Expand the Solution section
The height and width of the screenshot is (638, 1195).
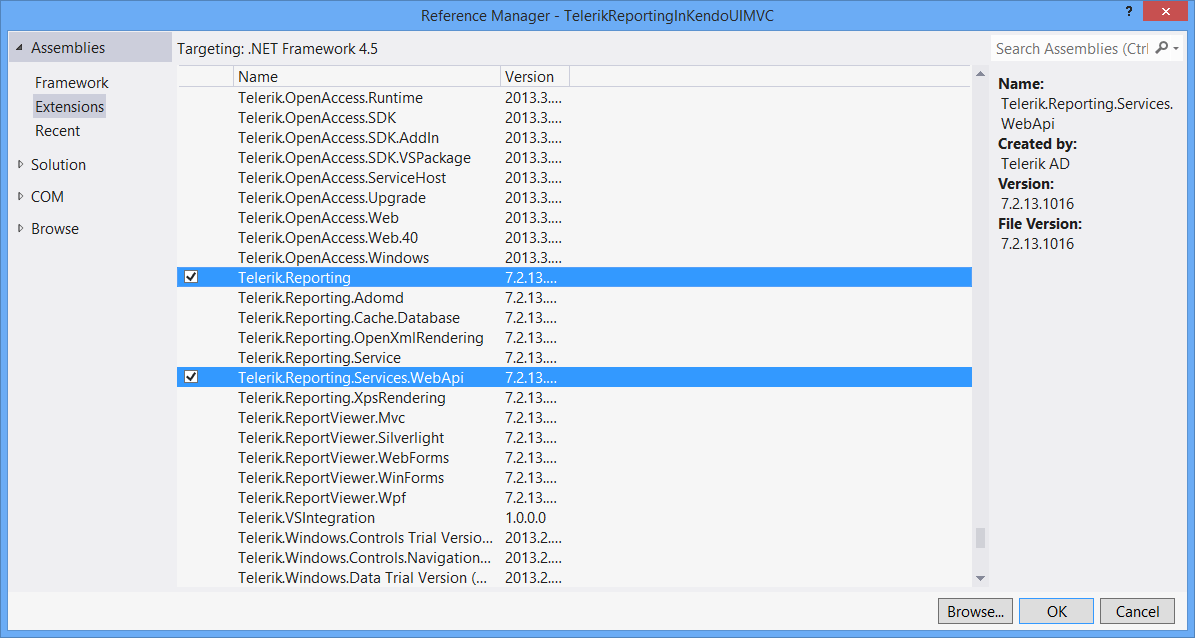point(21,164)
